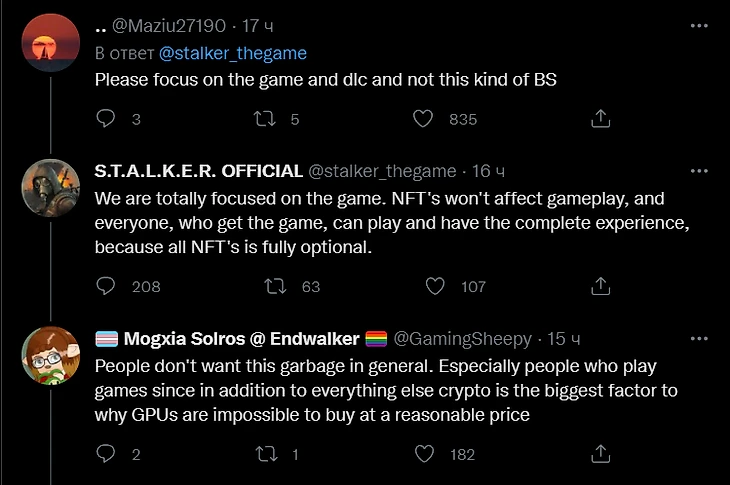Screen dimensions: 730x485
Task: Retweet the S.T.A.L.K.E.R. OFFICIAL NFT reply
Action: (274, 286)
